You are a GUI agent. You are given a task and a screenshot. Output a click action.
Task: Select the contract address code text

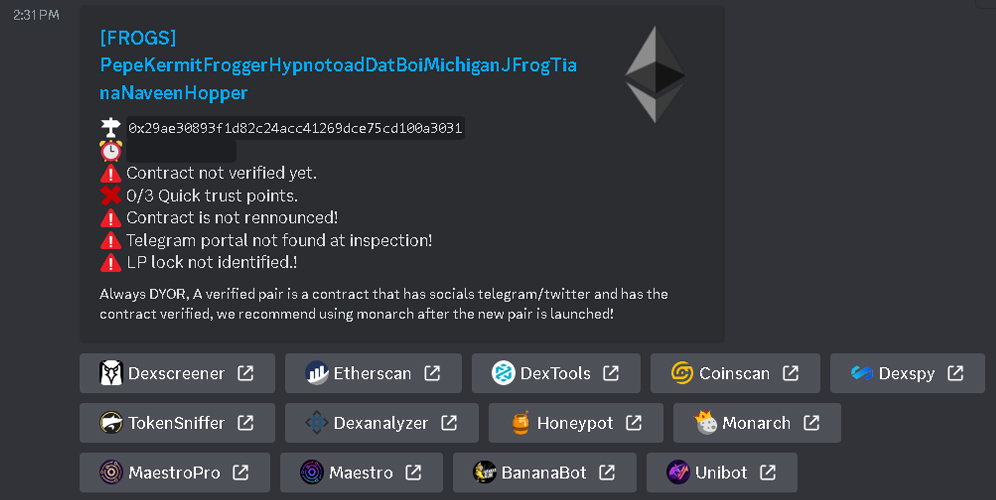tap(295, 128)
